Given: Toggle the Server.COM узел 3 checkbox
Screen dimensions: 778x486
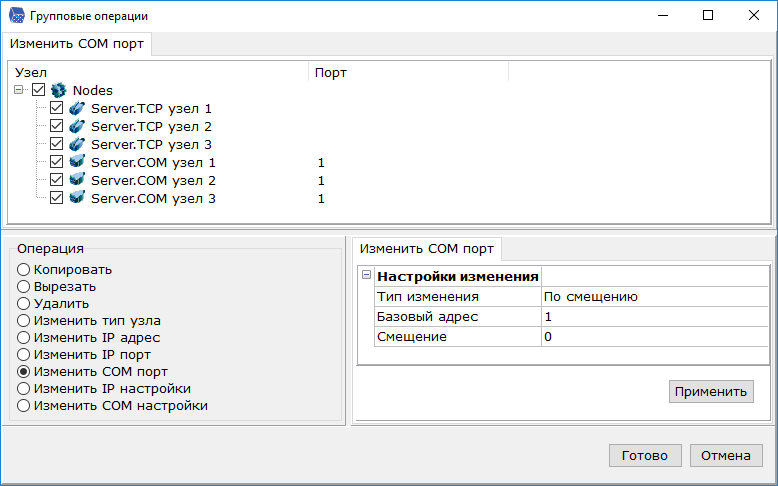Looking at the screenshot, I should tap(57, 198).
